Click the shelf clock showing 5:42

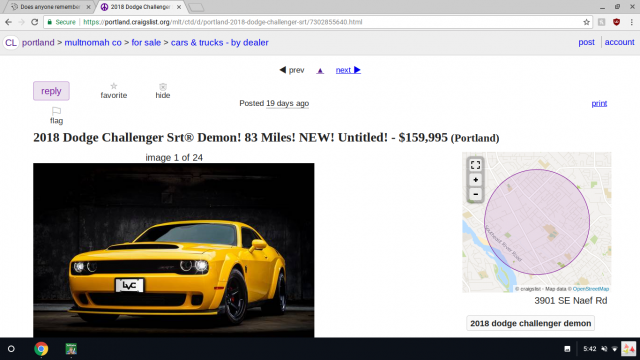point(589,349)
